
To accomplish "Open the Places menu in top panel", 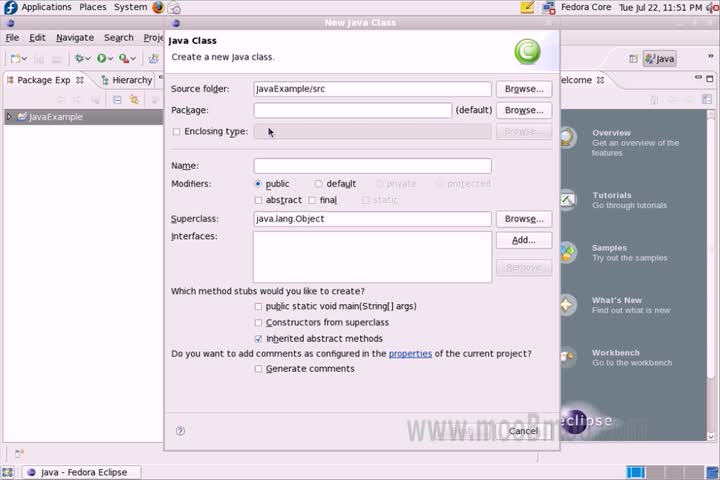I will [x=93, y=7].
